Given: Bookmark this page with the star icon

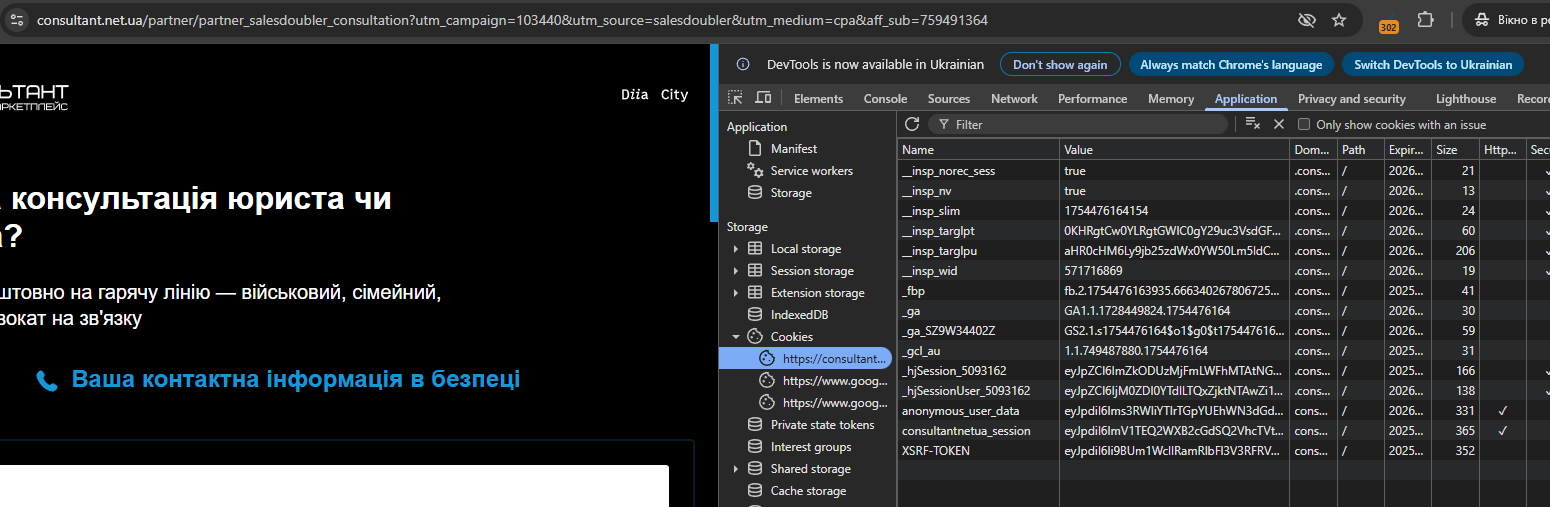Looking at the screenshot, I should [x=1339, y=20].
